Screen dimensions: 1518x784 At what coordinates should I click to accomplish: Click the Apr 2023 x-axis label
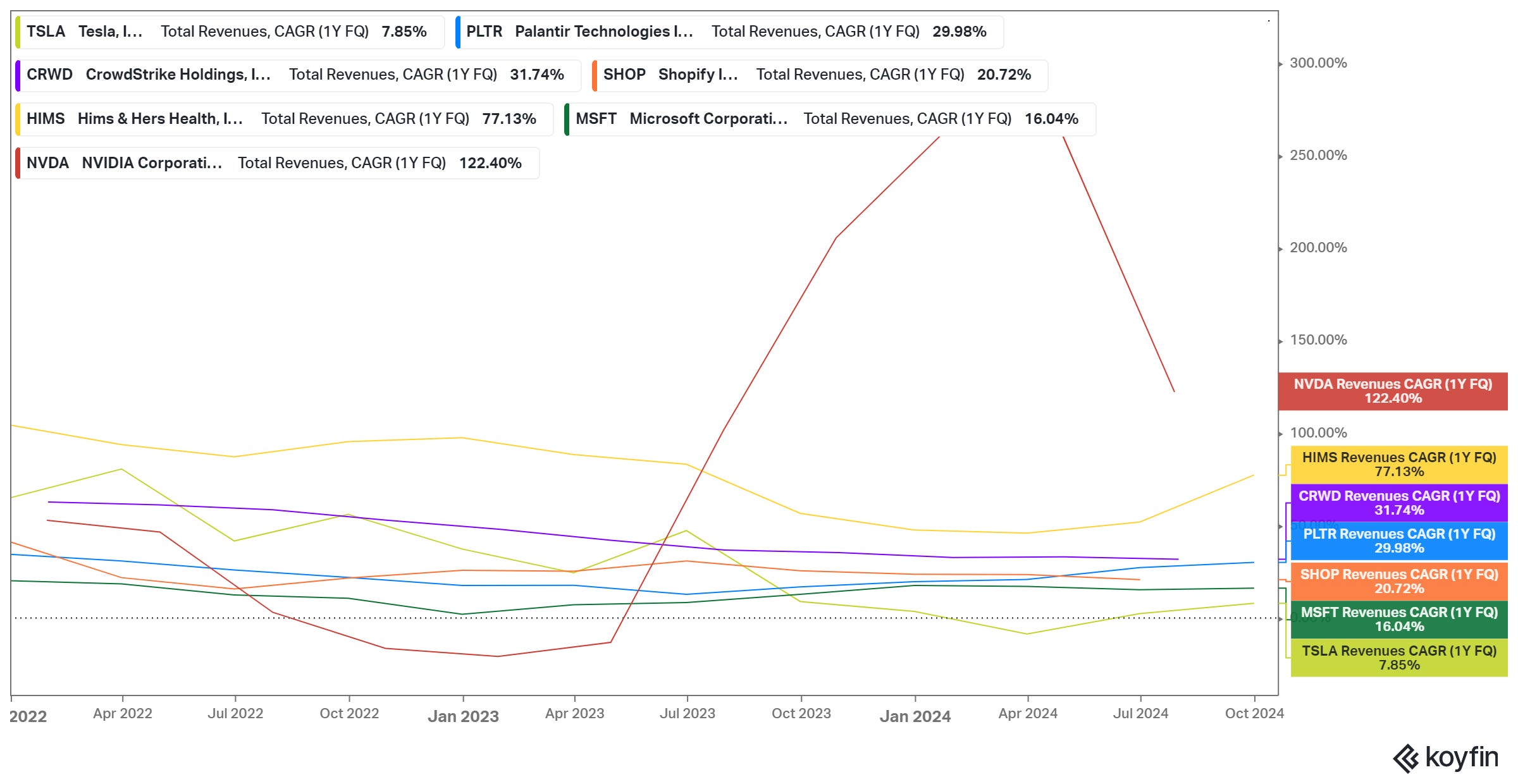(x=575, y=714)
